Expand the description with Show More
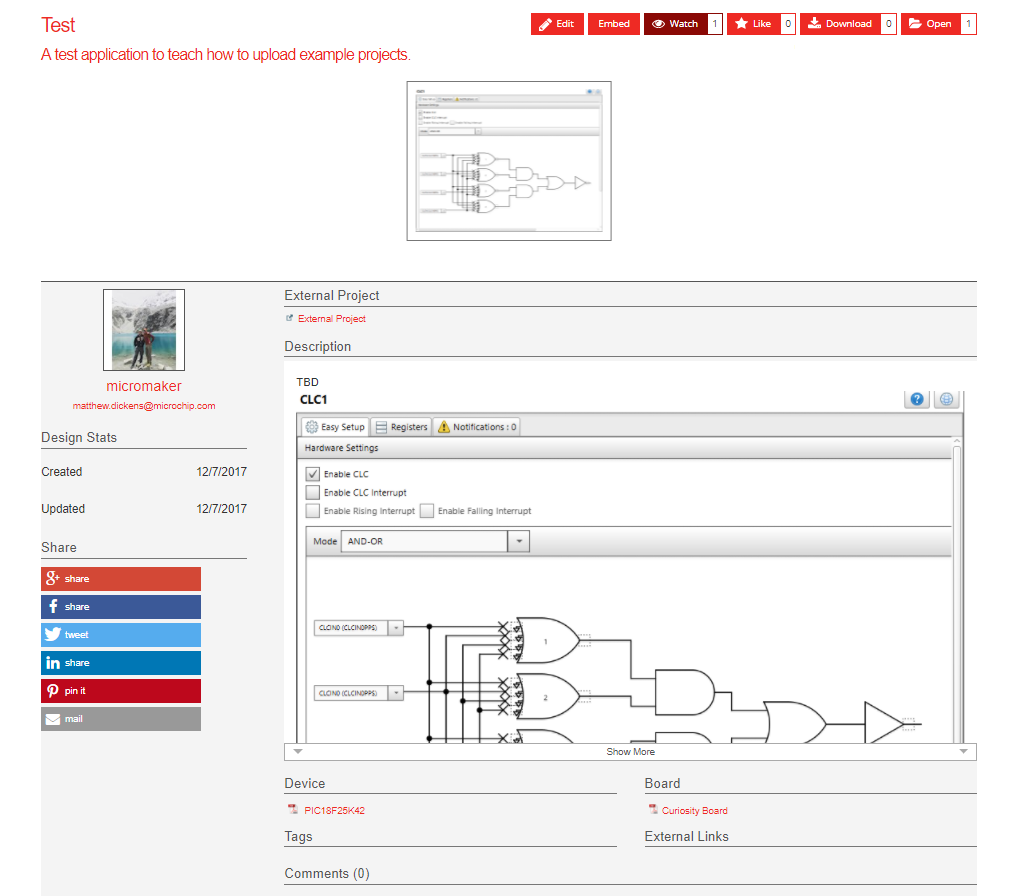1012x896 pixels. (630, 752)
